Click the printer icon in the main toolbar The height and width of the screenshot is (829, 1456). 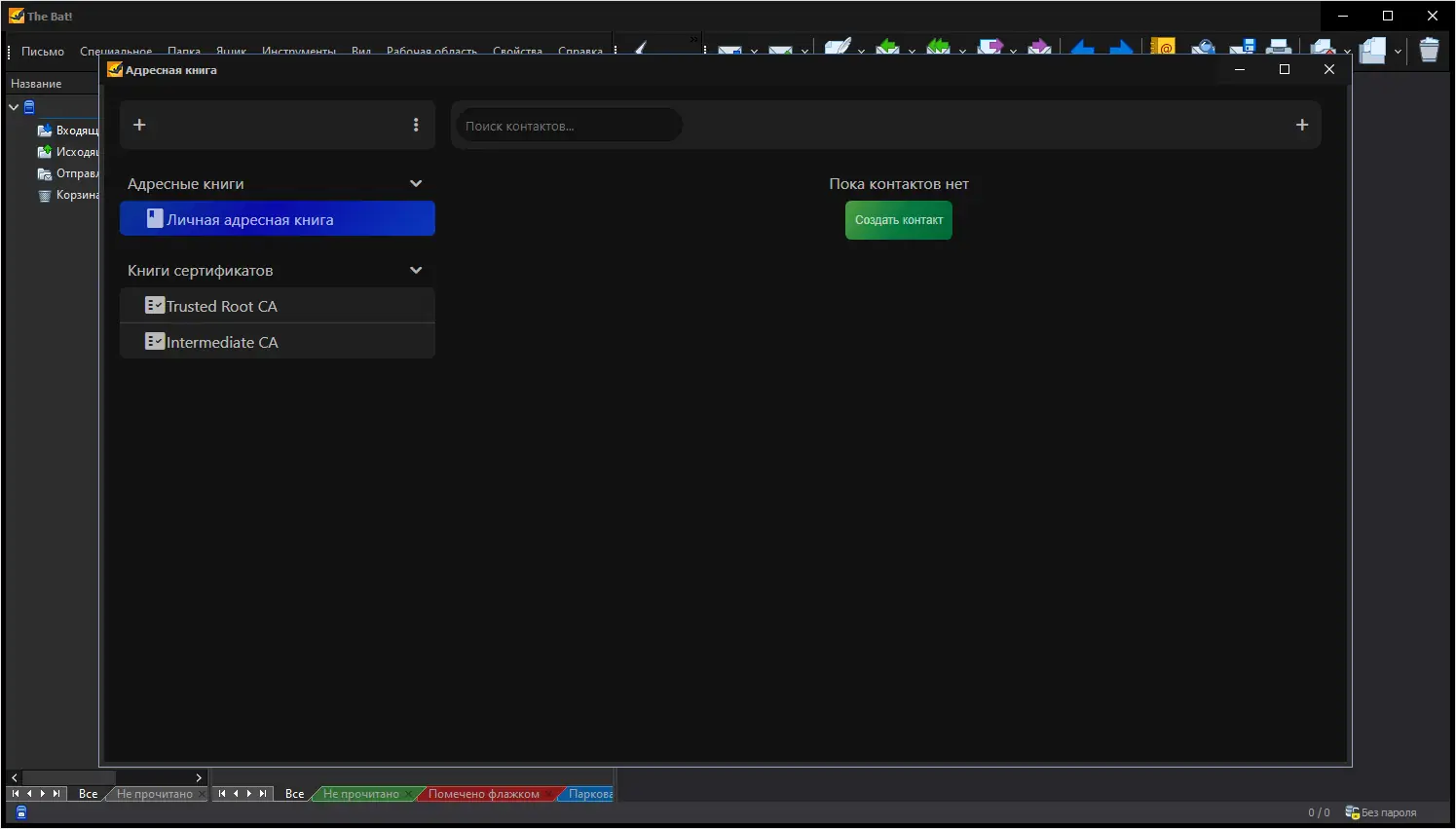pyautogui.click(x=1280, y=47)
